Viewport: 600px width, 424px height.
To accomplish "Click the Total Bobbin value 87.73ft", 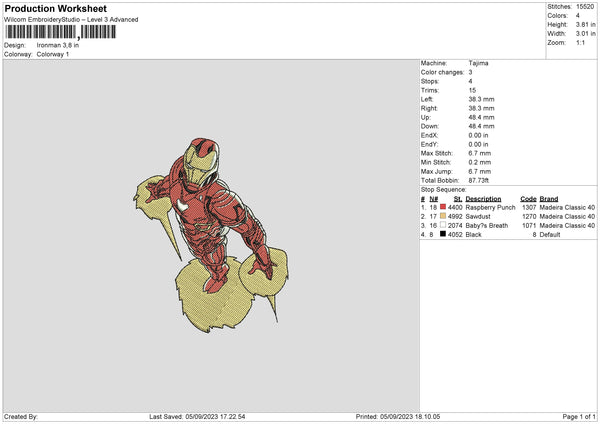I will [x=479, y=180].
